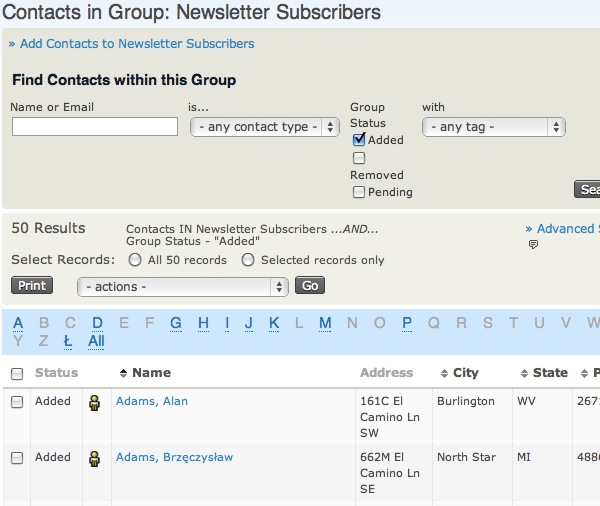Screen dimensions: 600x506
Task: Click sort arrows on Name column
Action: pos(123,374)
